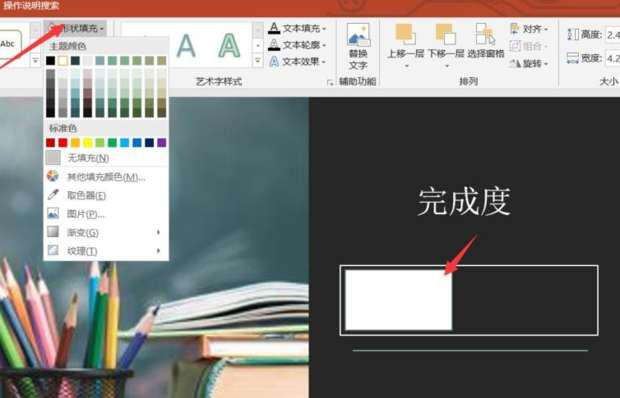The width and height of the screenshot is (620, 398).
Task: Expand the WordArt styles gallery
Action: [258, 61]
